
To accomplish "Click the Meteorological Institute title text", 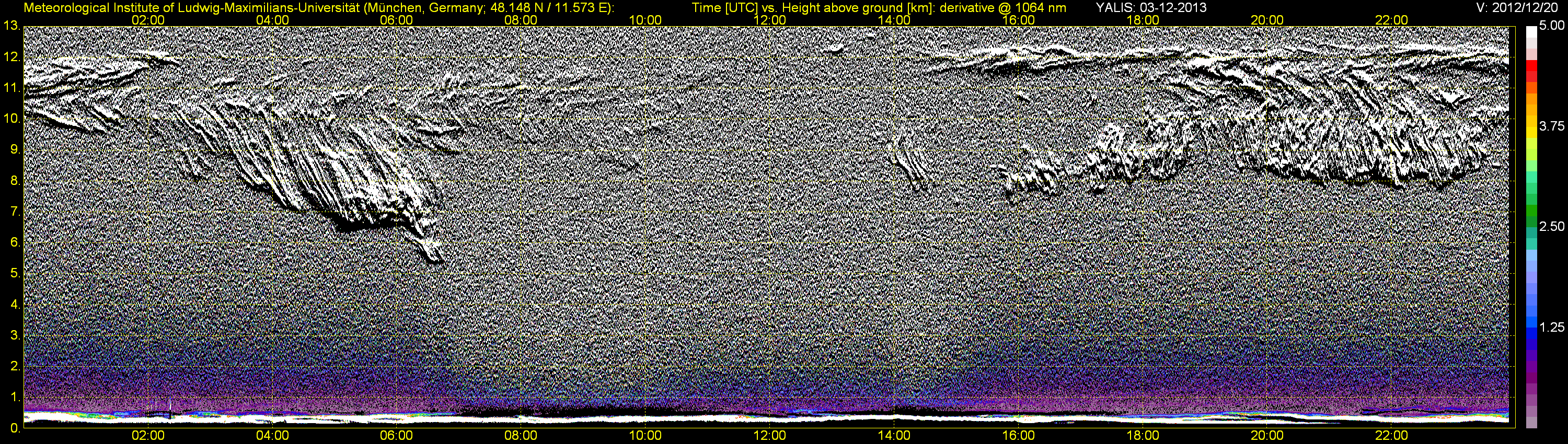I will [319, 8].
